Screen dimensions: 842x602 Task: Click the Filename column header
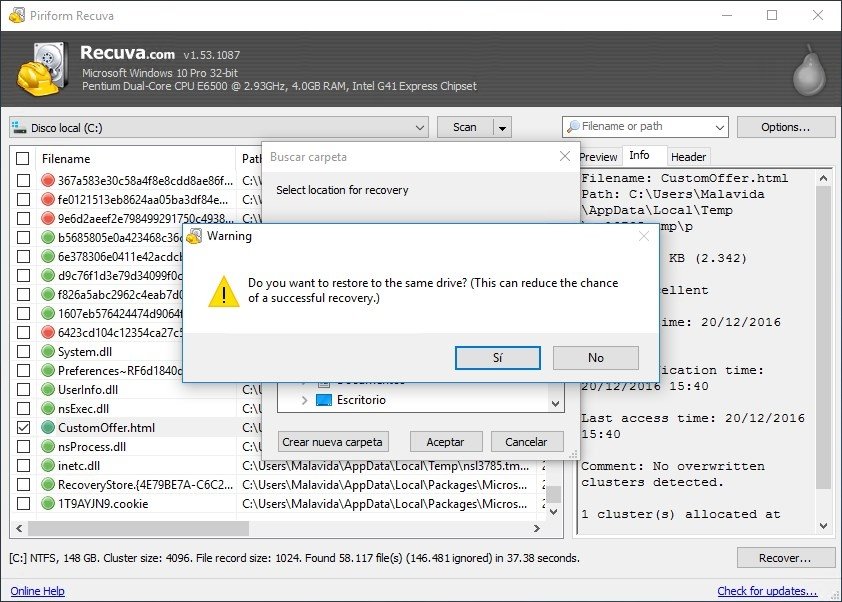pyautogui.click(x=134, y=158)
